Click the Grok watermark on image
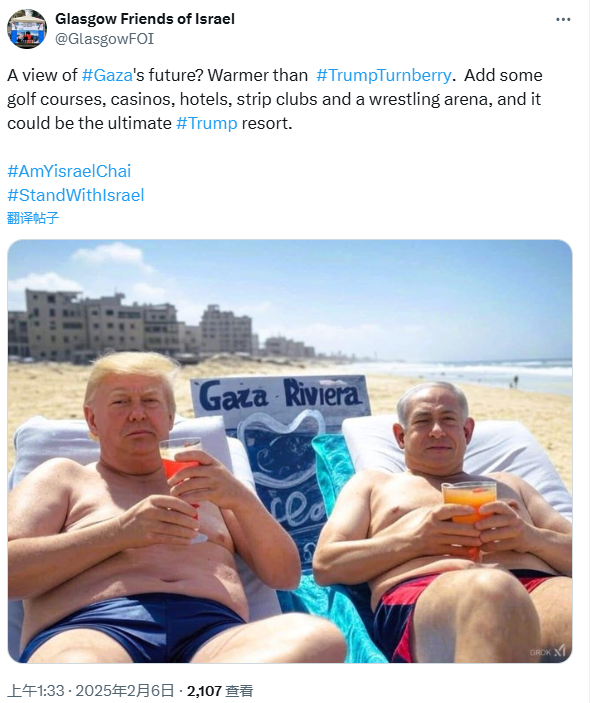Viewport: 592px width, 703px height. [x=547, y=651]
